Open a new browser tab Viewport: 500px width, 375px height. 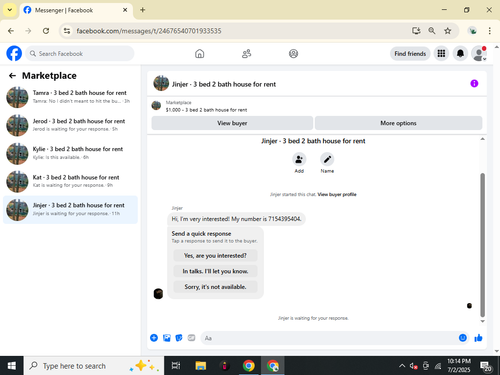click(x=143, y=10)
